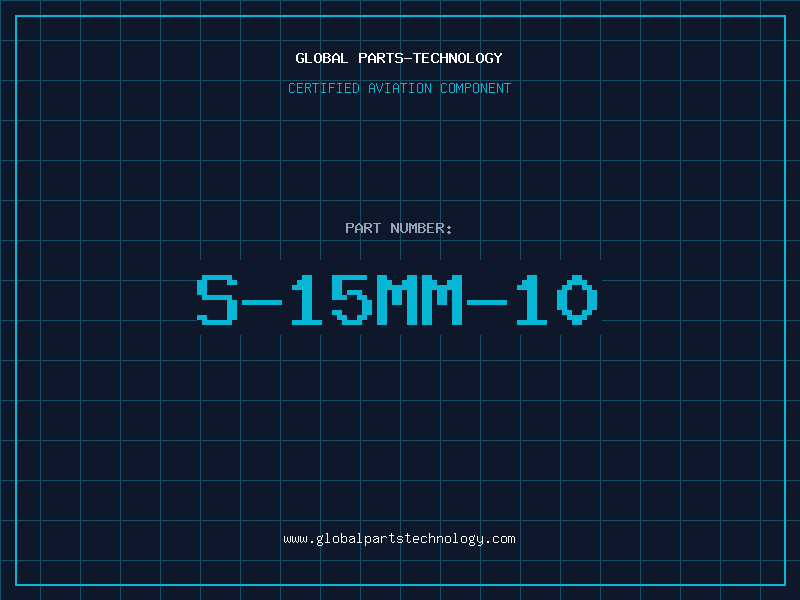Viewport: 800px width, 600px height.
Task: Open www.globalpartstechnology.com link
Action: click(x=399, y=539)
